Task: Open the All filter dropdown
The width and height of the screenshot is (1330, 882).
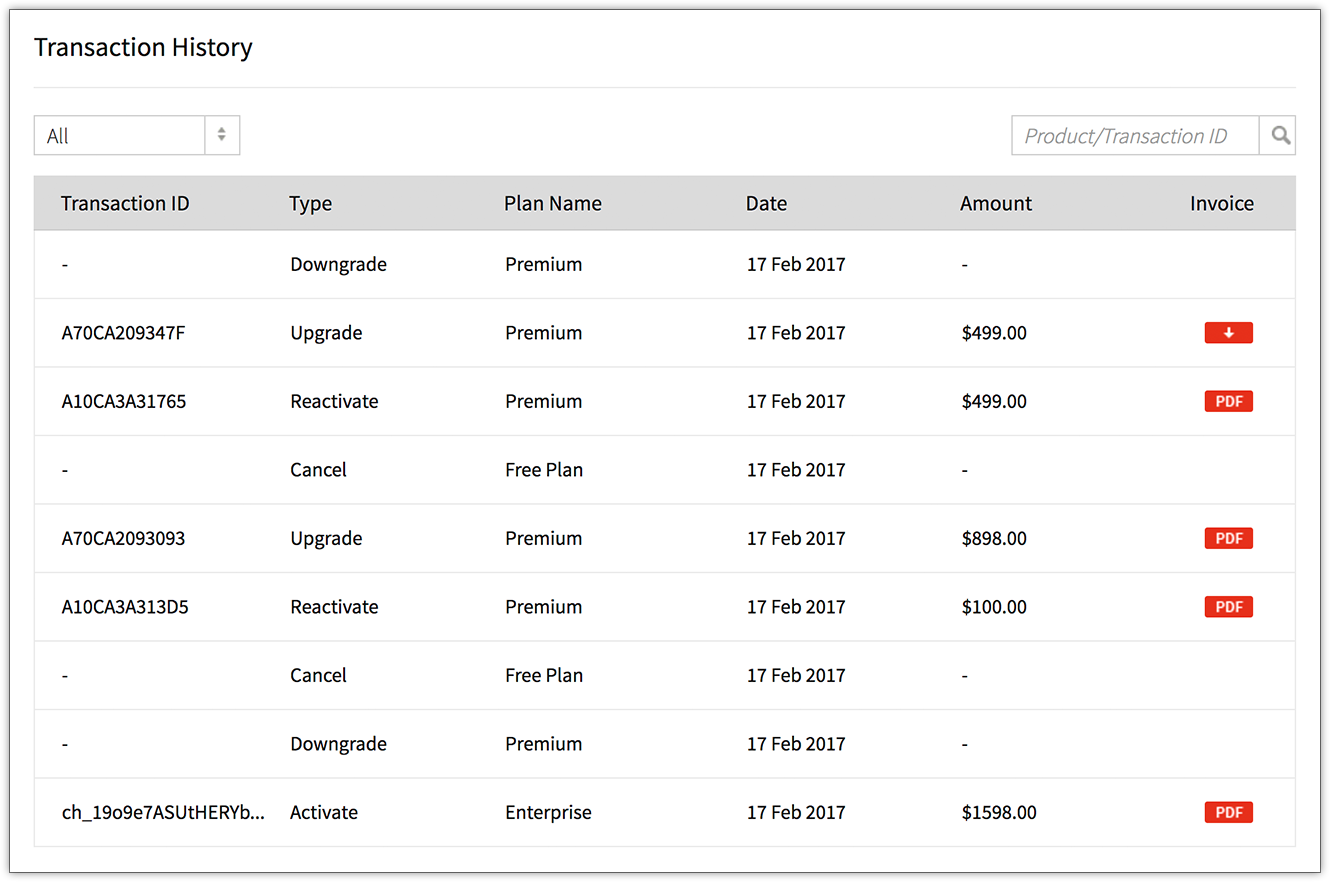Action: [120, 136]
